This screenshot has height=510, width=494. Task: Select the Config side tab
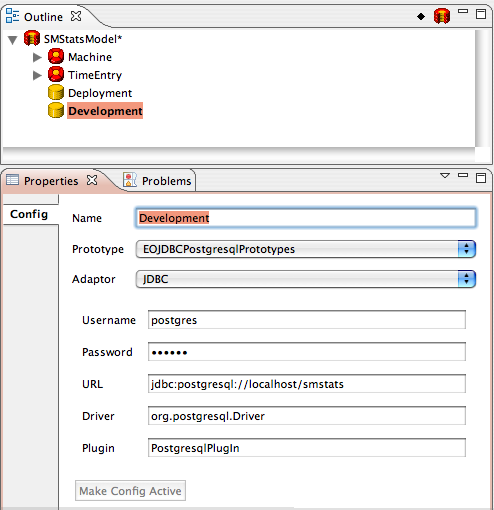coord(29,214)
